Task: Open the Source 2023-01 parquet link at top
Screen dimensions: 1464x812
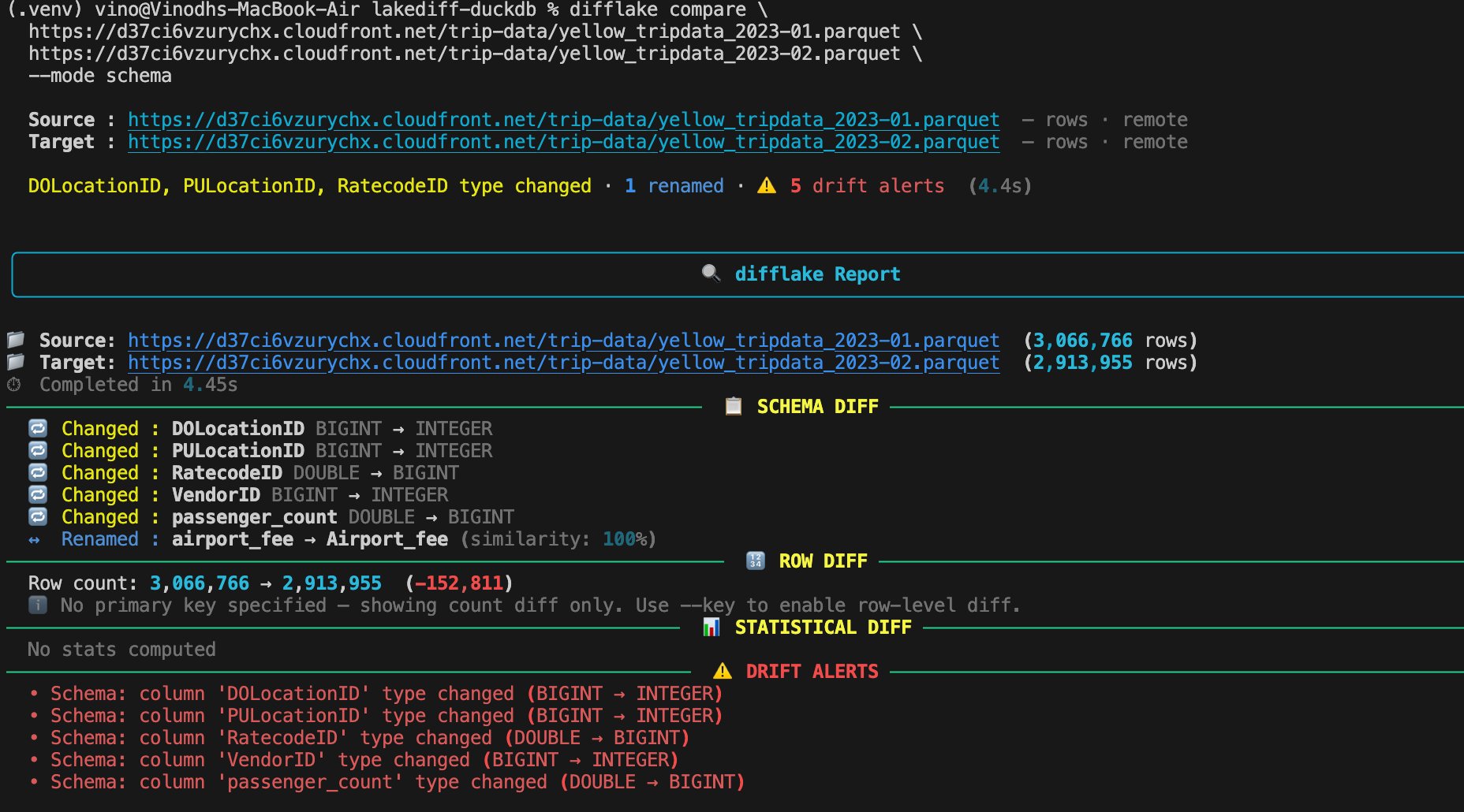Action: tap(563, 120)
